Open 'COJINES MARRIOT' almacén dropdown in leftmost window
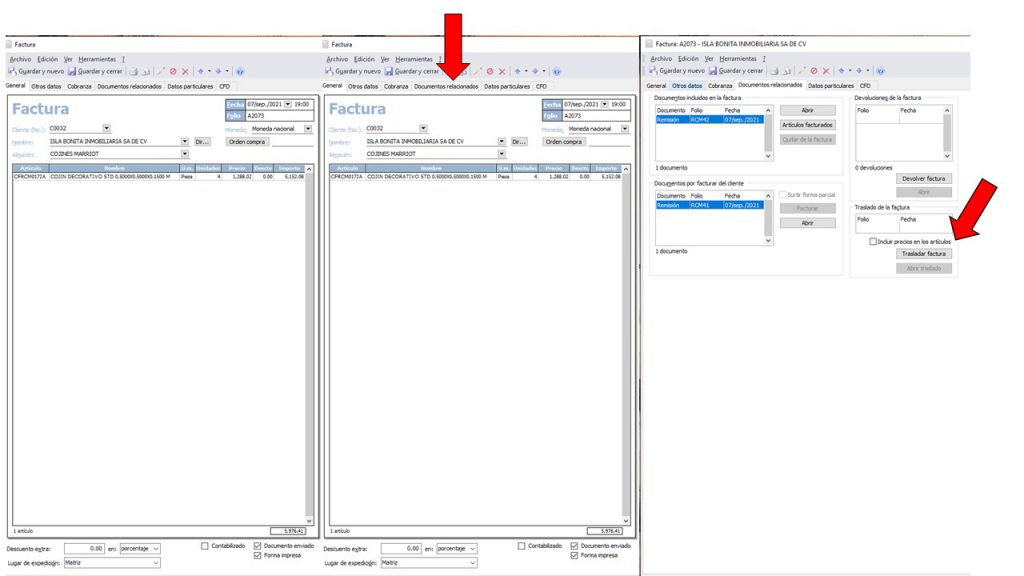 [185, 154]
